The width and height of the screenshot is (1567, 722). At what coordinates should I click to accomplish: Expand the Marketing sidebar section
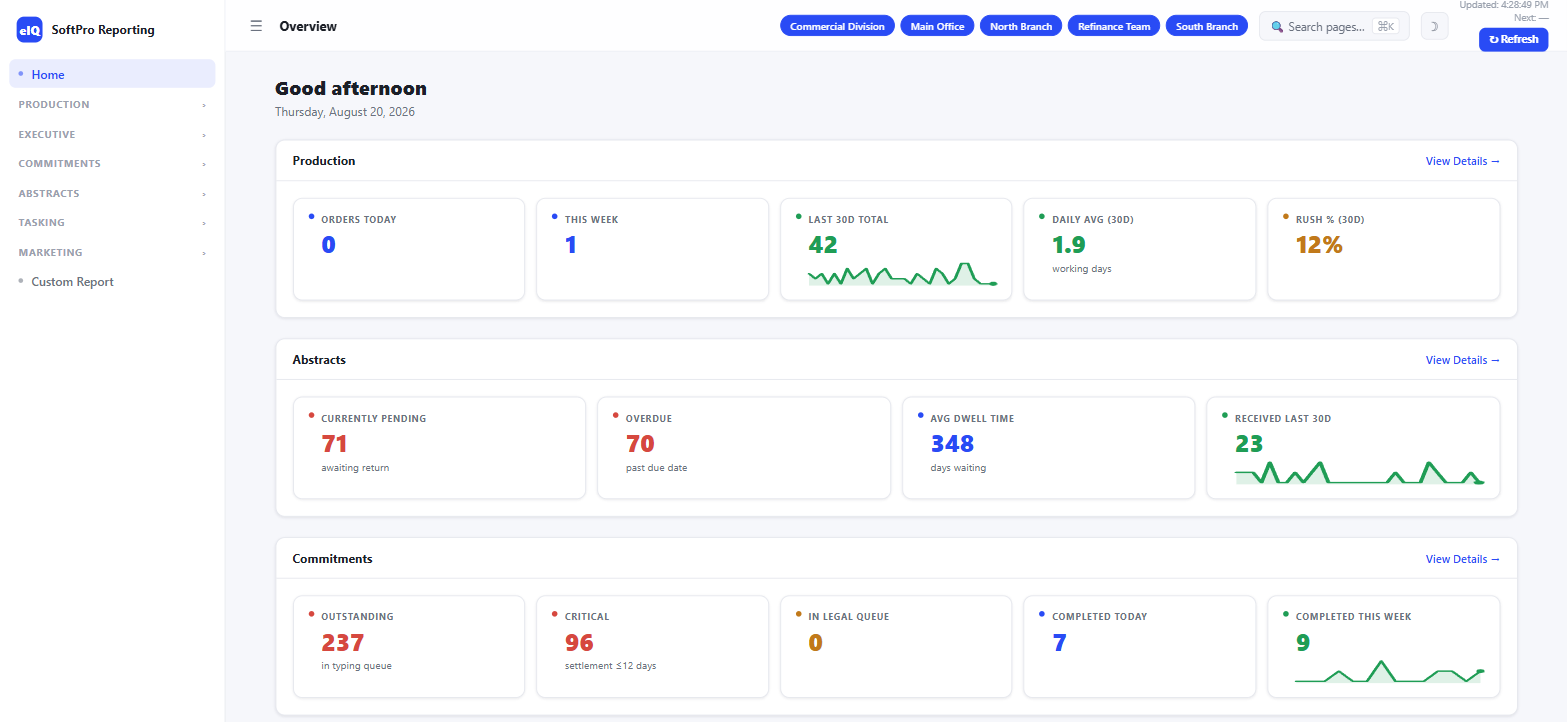click(112, 252)
